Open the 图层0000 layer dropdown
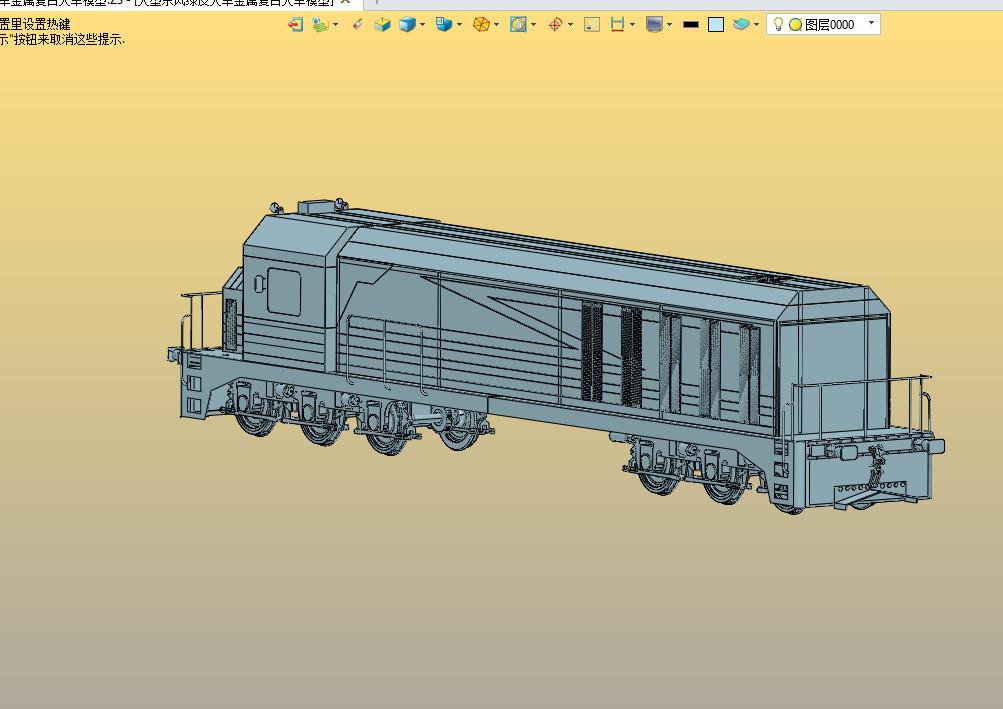Image resolution: width=1003 pixels, height=709 pixels. click(871, 24)
